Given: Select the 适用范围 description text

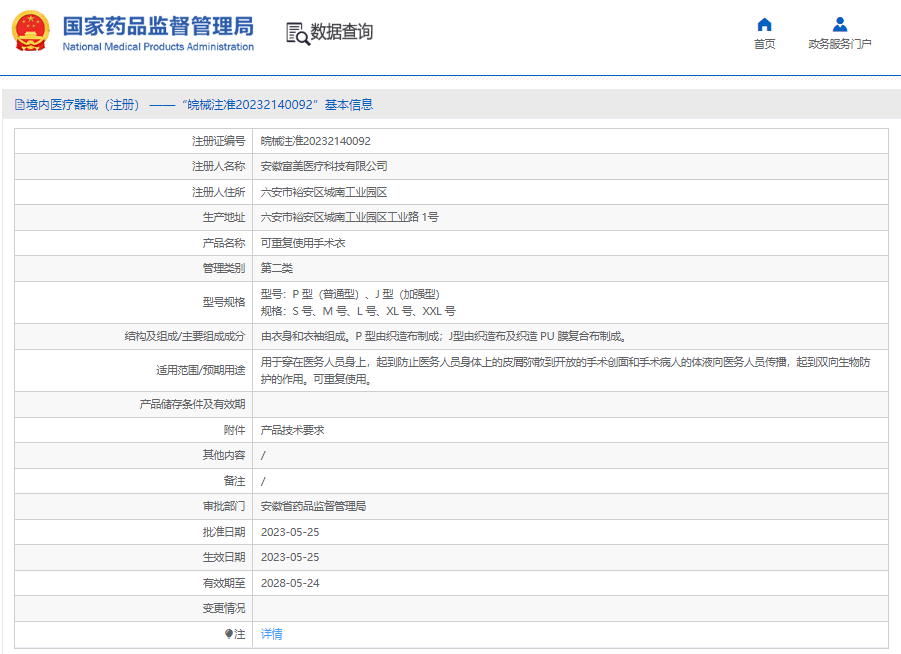Looking at the screenshot, I should 565,371.
